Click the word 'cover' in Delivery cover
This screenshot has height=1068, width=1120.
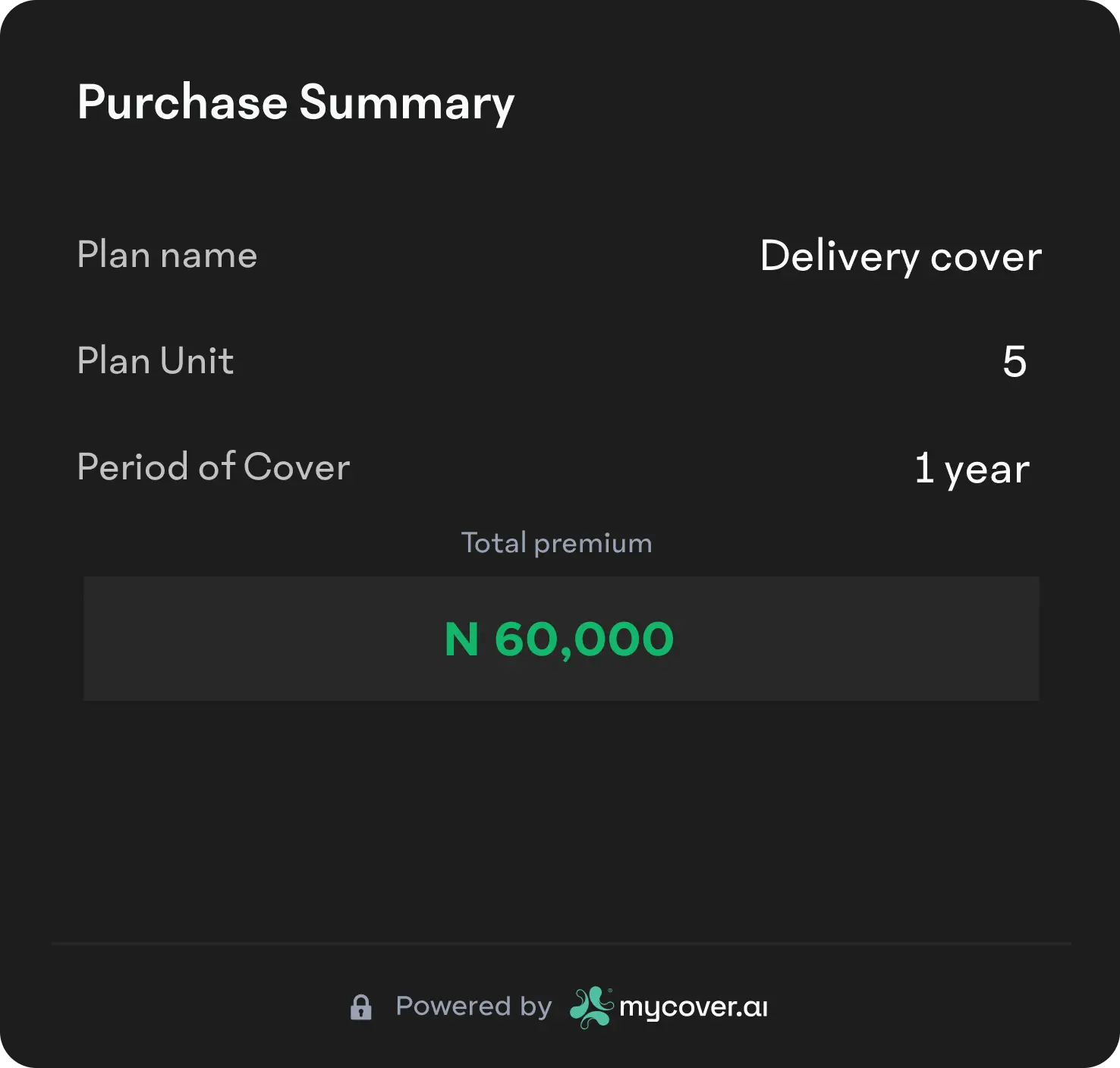[985, 257]
